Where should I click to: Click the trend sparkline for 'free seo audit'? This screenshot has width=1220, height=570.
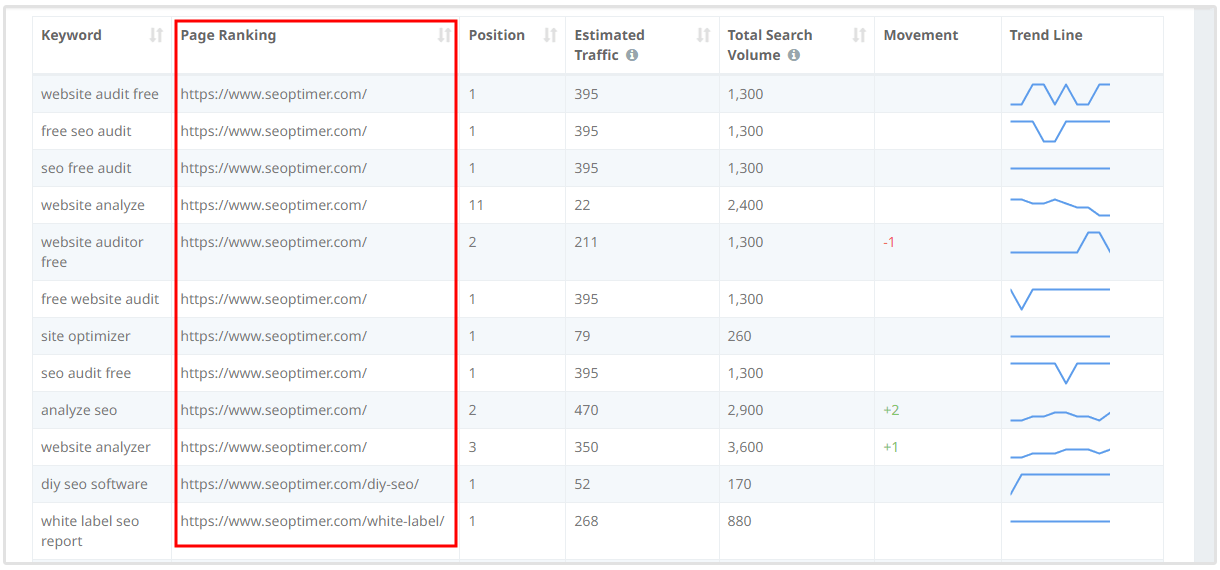[x=1060, y=131]
